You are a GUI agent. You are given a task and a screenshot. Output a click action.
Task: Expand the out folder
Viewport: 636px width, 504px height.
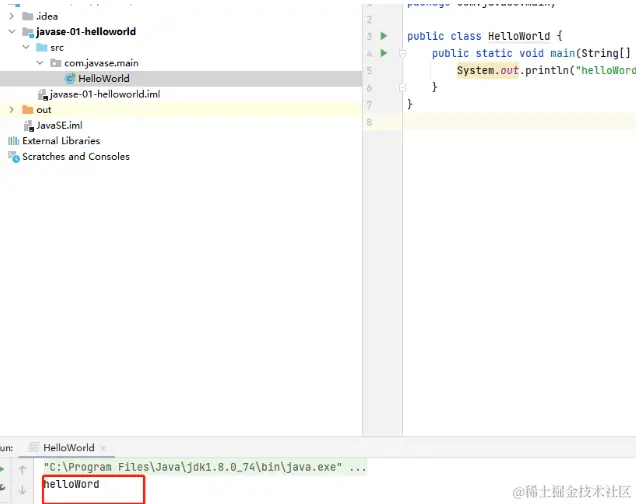(11, 109)
